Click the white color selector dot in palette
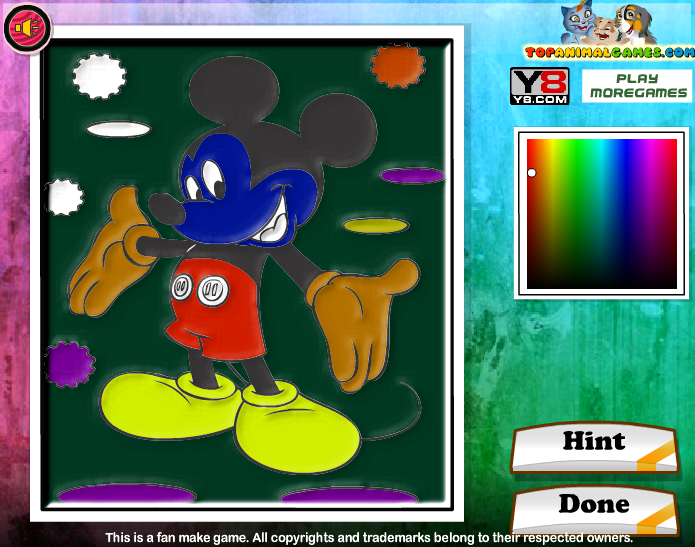 click(x=531, y=173)
